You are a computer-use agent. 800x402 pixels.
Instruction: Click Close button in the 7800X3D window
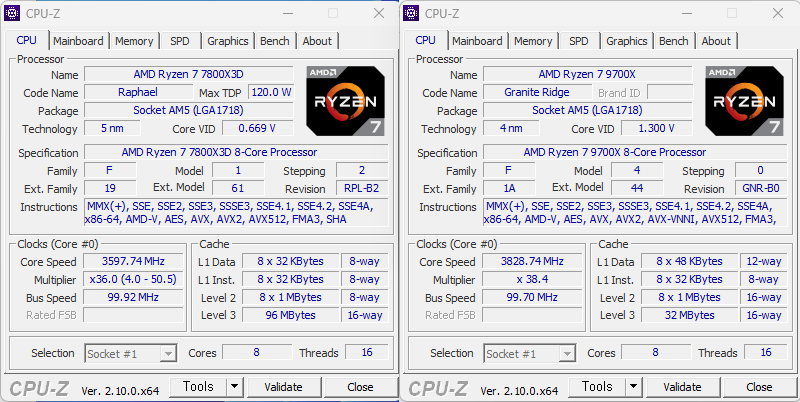click(360, 387)
